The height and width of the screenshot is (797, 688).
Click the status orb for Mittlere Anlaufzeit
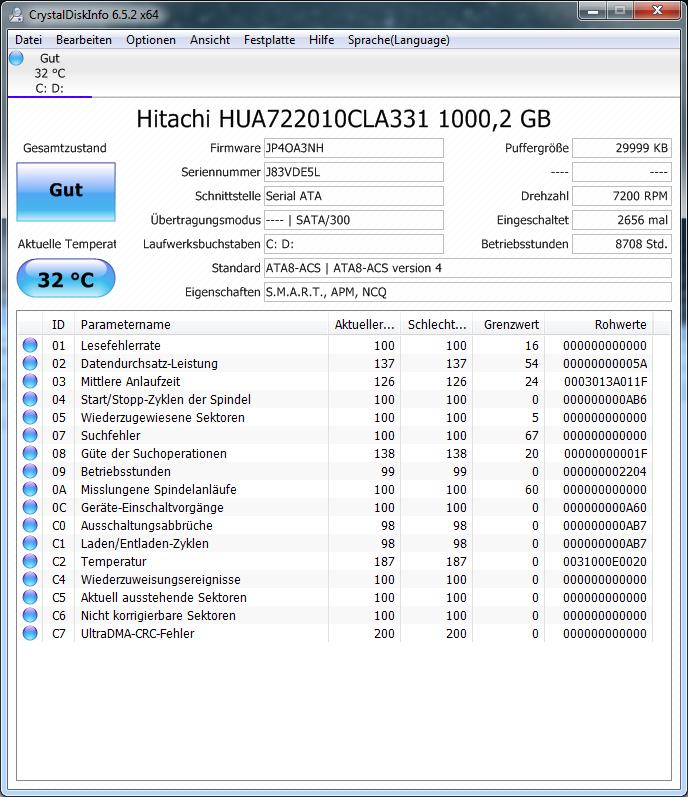coord(30,381)
